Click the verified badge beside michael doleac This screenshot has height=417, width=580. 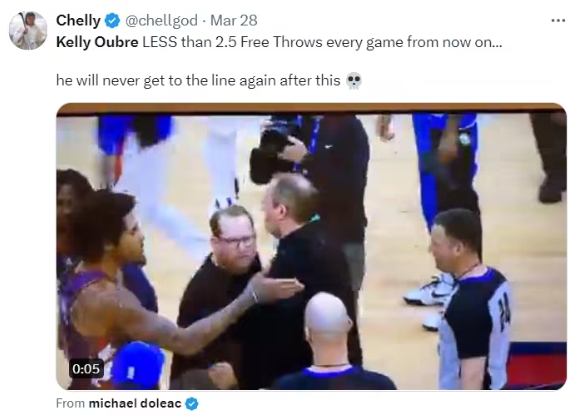pos(192,404)
